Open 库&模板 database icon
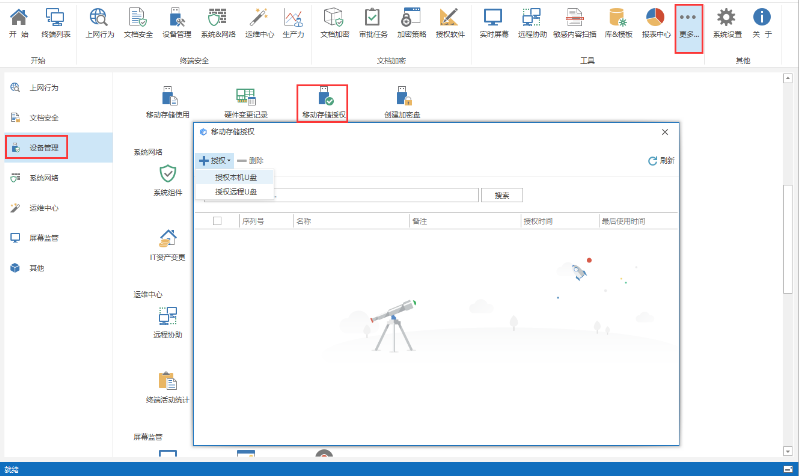The width and height of the screenshot is (799, 476). point(618,23)
